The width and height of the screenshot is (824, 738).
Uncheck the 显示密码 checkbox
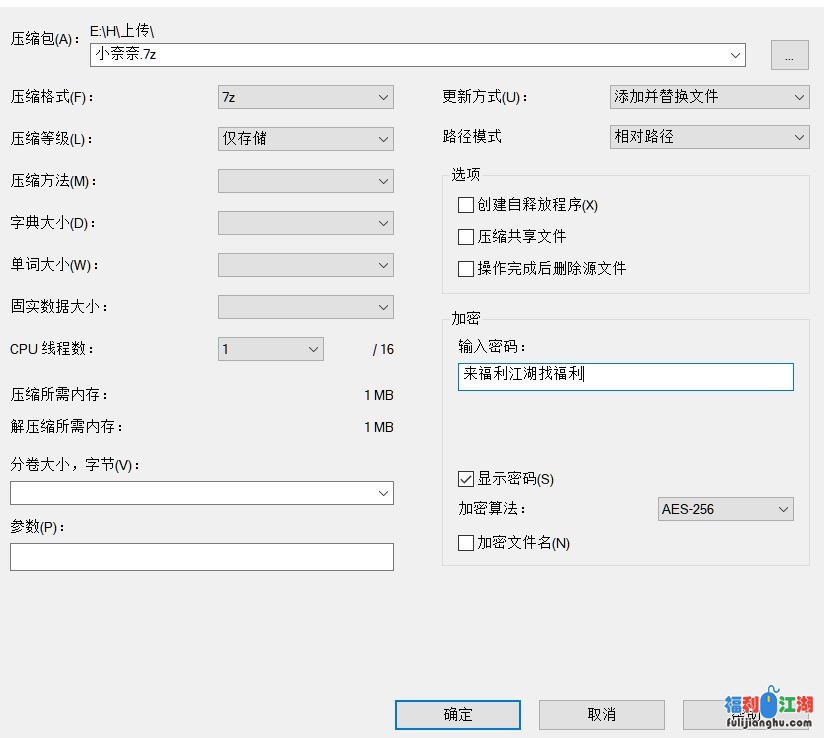coord(466,479)
